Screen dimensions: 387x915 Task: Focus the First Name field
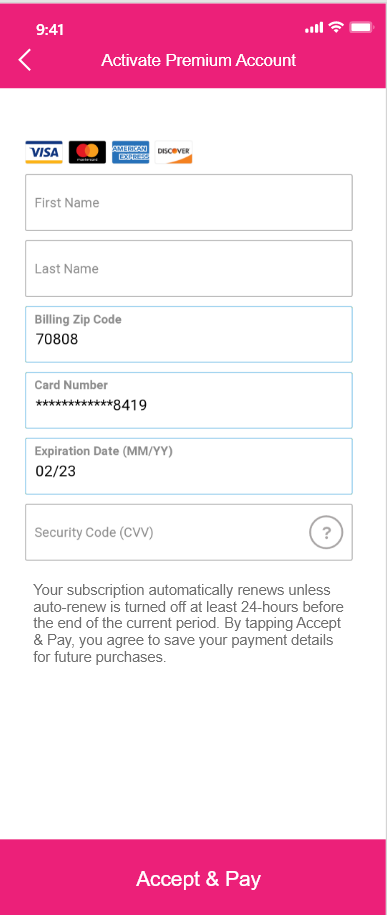point(189,202)
